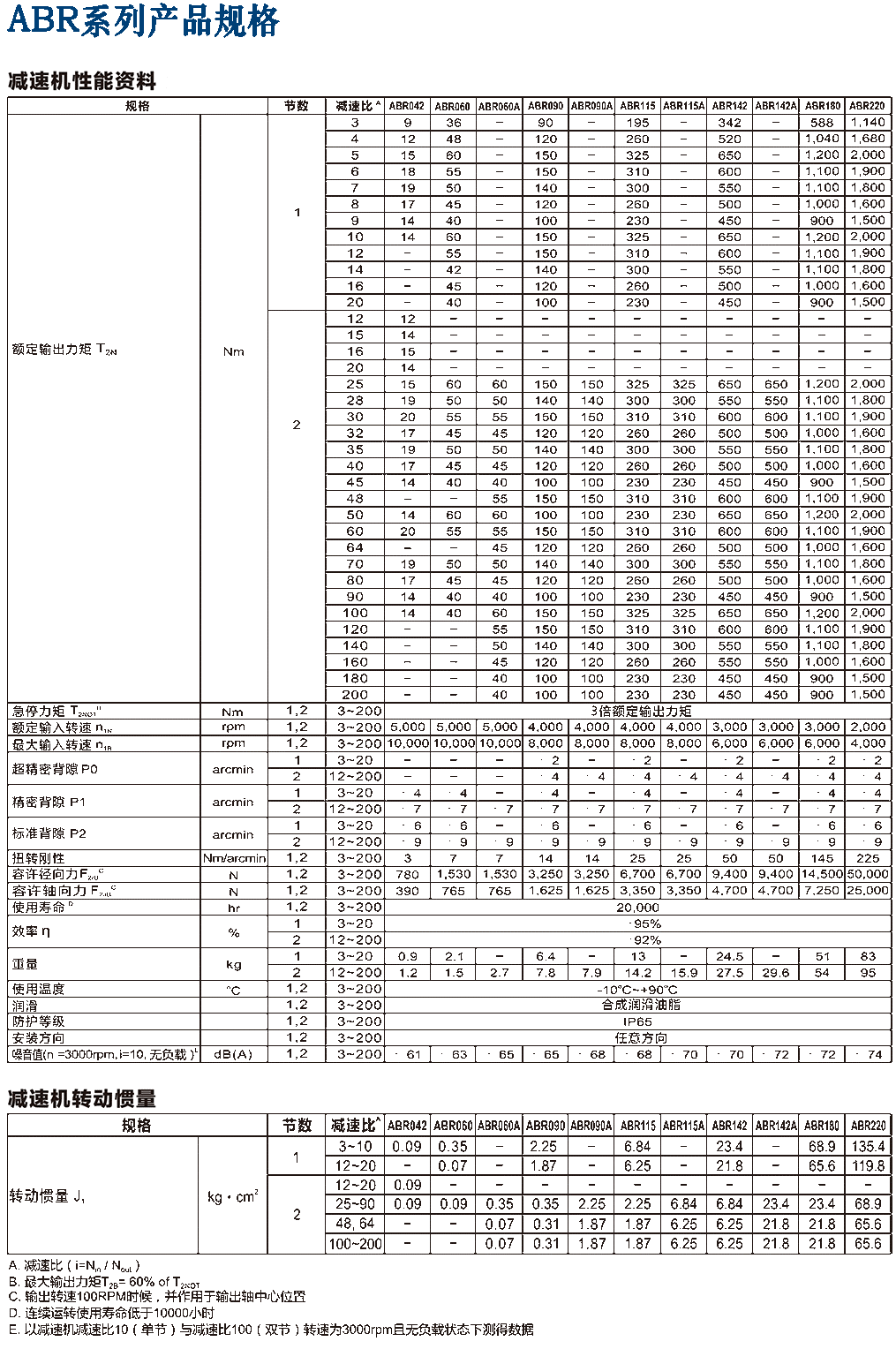
Task: Click the 合成润滑油脂 lubrication cell
Action: (x=640, y=1005)
